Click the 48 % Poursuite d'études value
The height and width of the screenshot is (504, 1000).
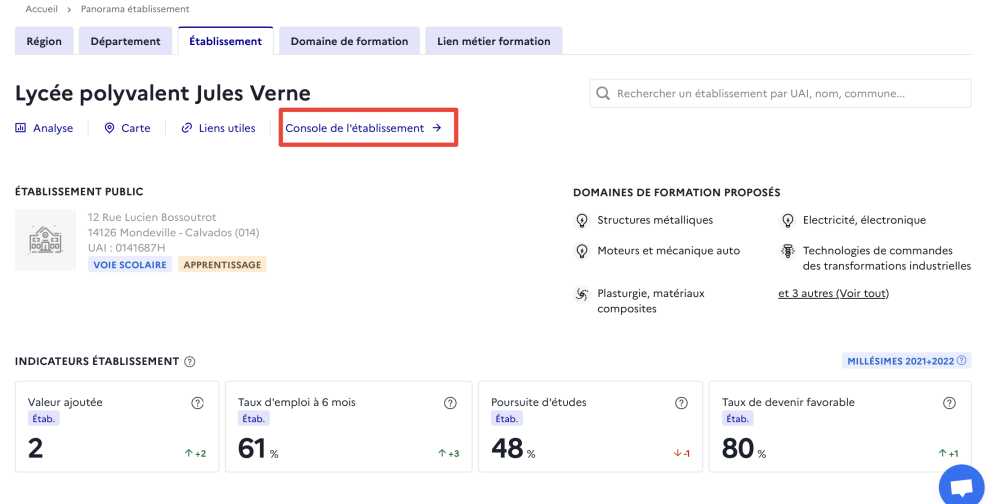point(513,448)
